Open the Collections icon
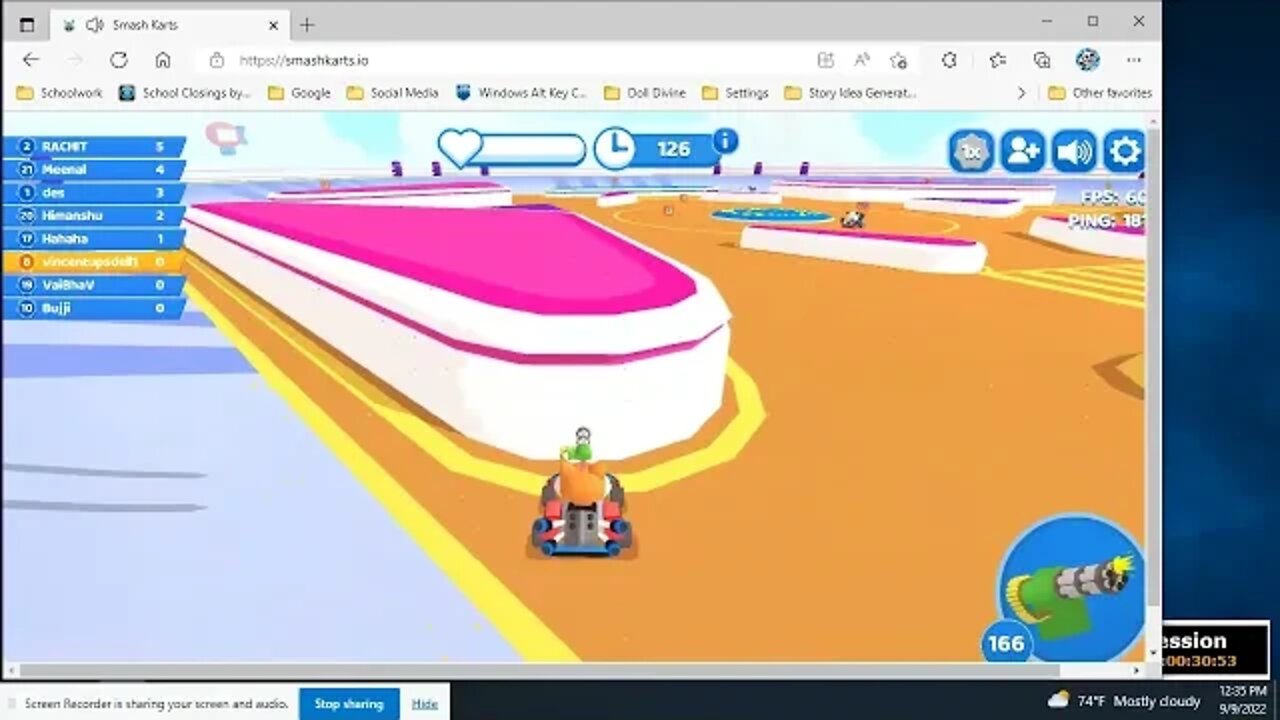 click(x=1042, y=60)
